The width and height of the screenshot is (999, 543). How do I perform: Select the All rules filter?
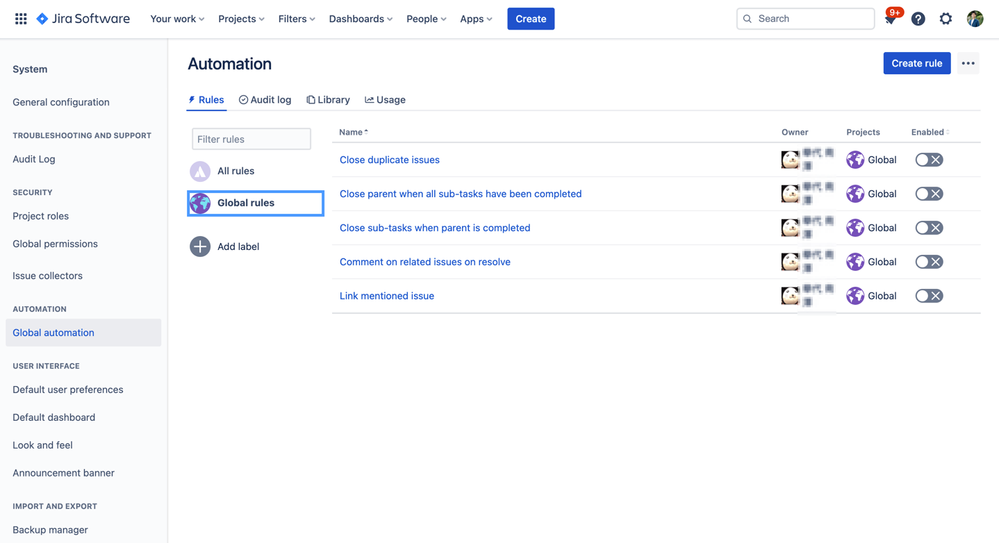pyautogui.click(x=255, y=171)
